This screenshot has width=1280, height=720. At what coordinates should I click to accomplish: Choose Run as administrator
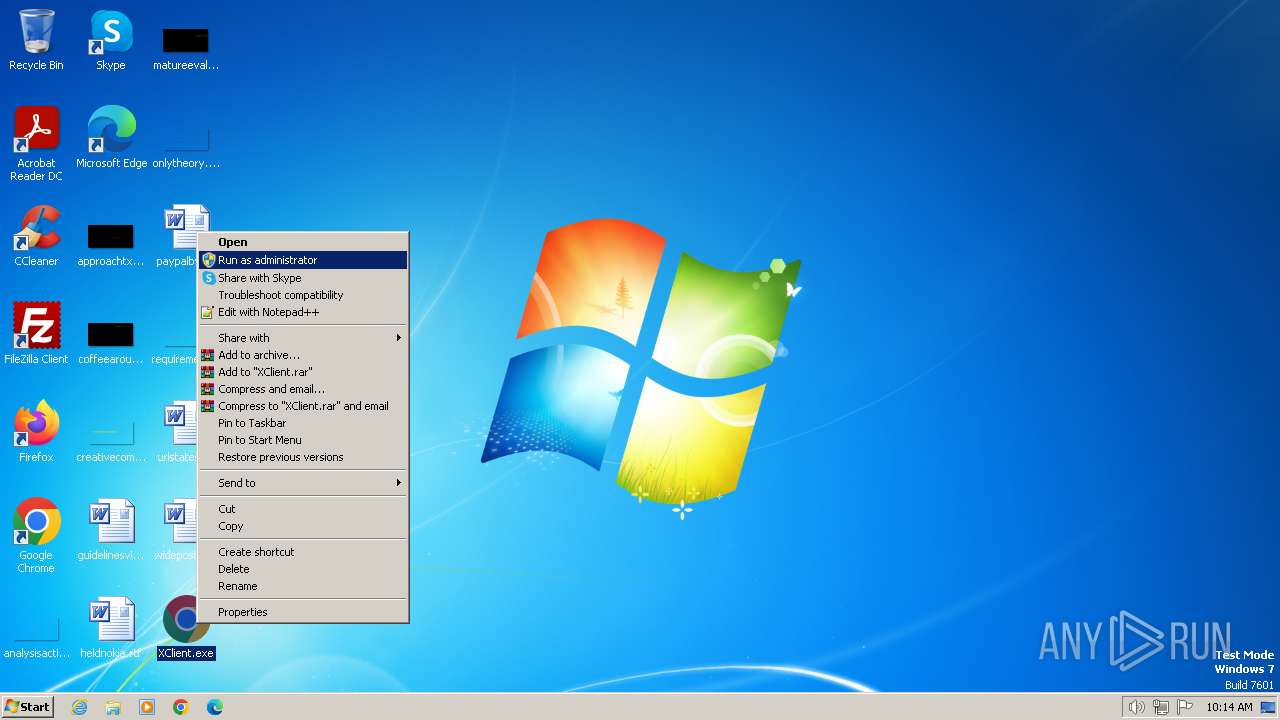click(x=303, y=260)
